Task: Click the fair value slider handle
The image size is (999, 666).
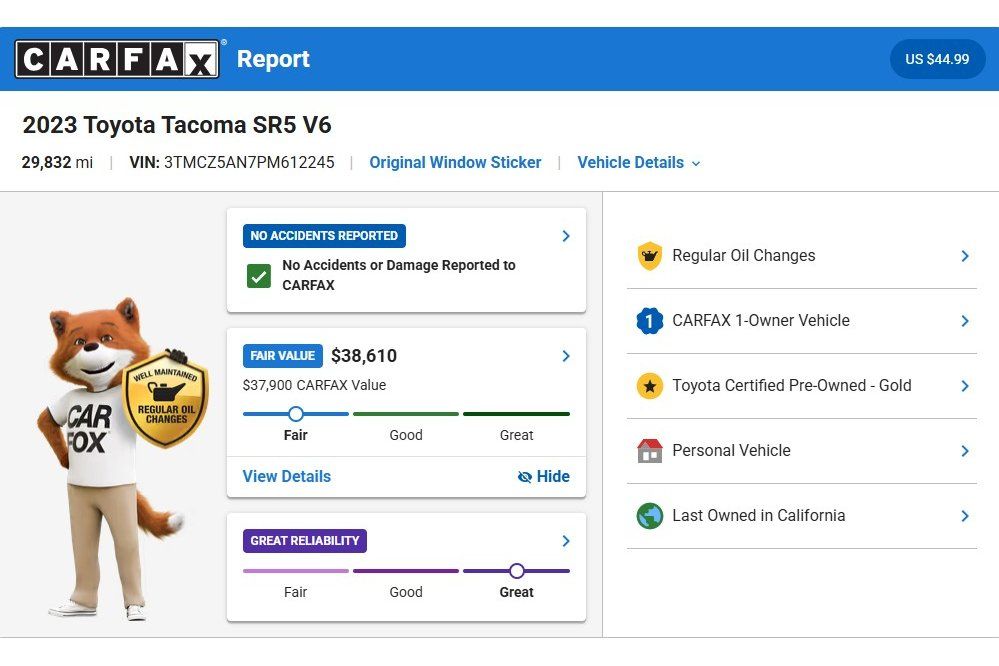Action: pos(296,414)
